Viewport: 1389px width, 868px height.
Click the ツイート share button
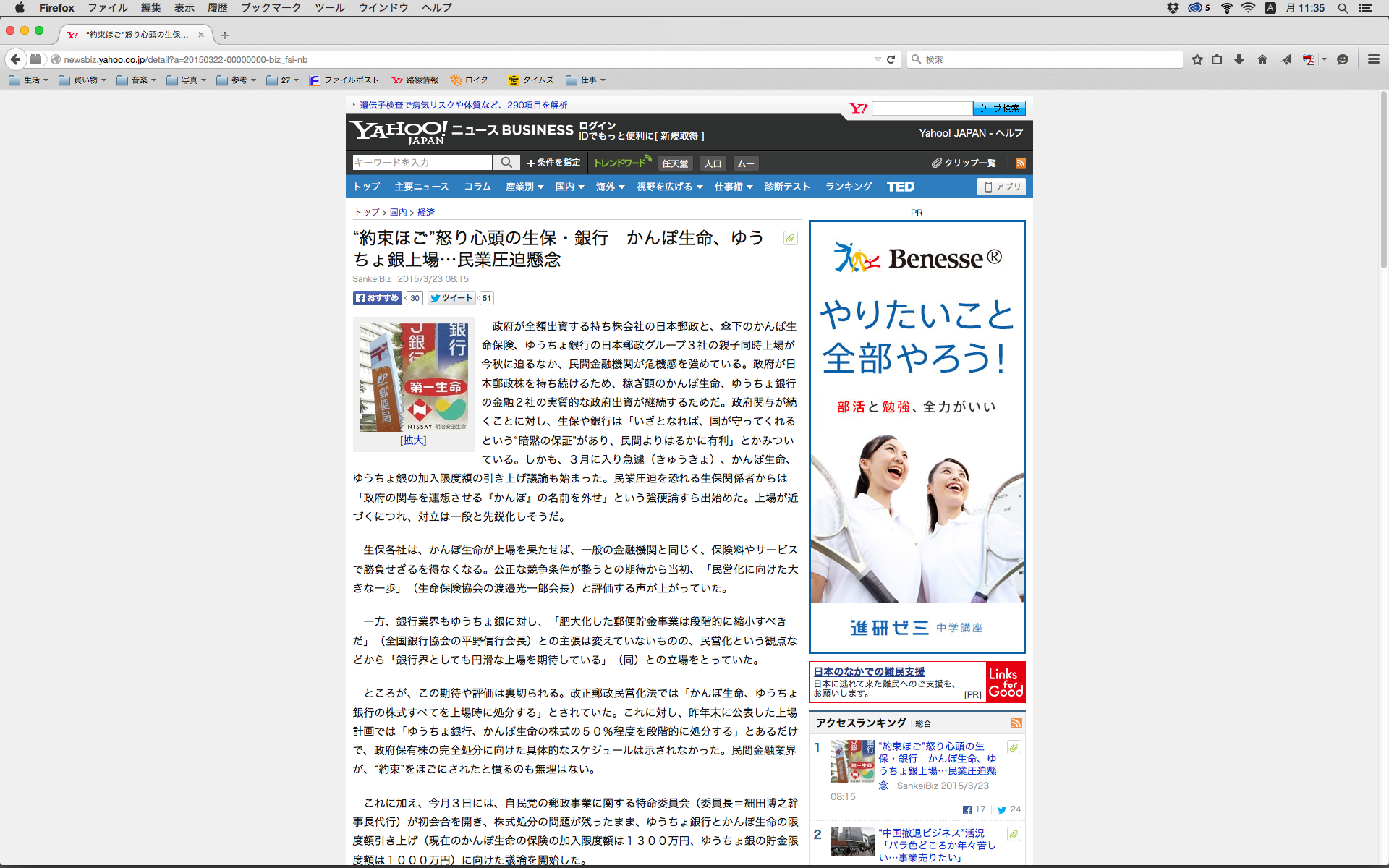click(451, 298)
